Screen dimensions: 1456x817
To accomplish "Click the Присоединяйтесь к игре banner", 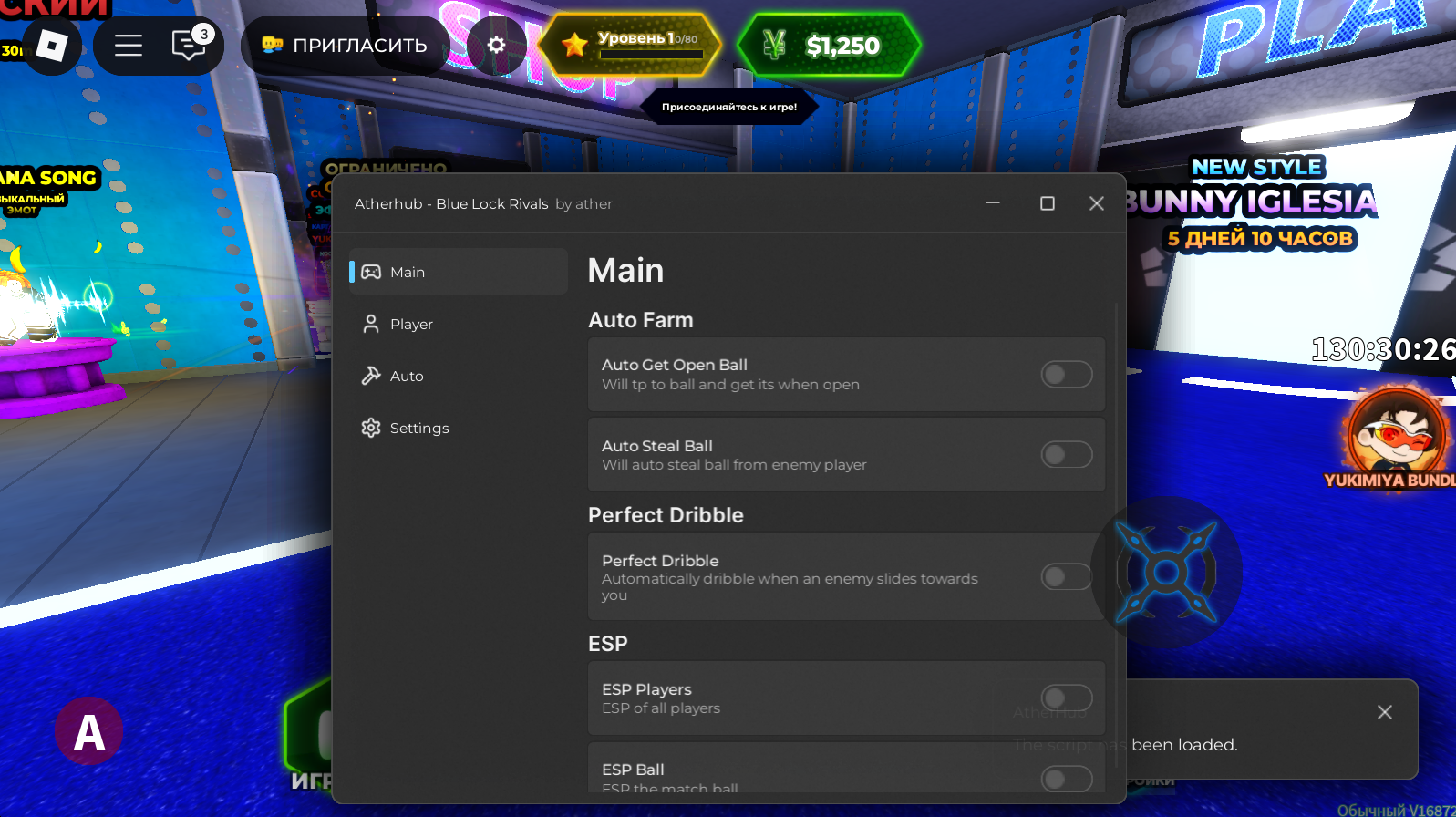I will pos(729,107).
